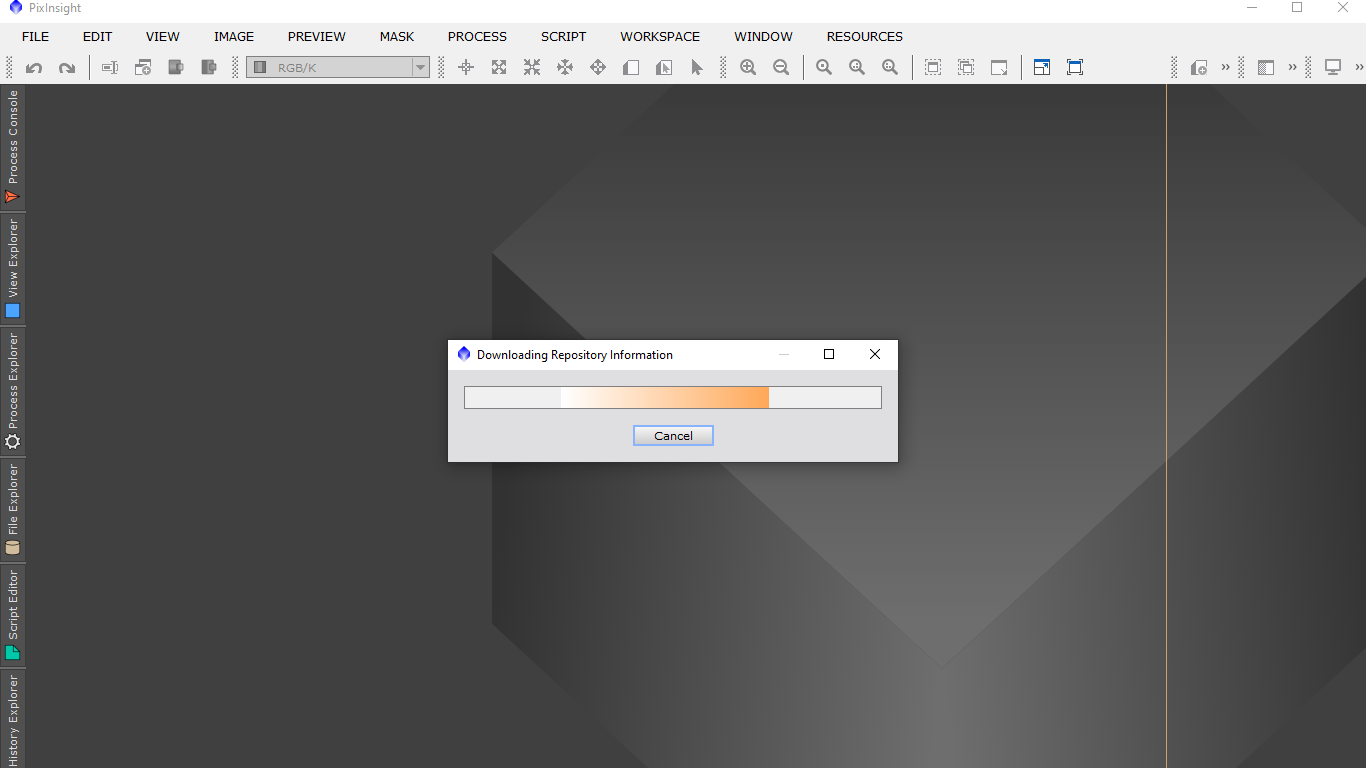
Task: Click the Undo arrow in toolbar
Action: (x=34, y=68)
